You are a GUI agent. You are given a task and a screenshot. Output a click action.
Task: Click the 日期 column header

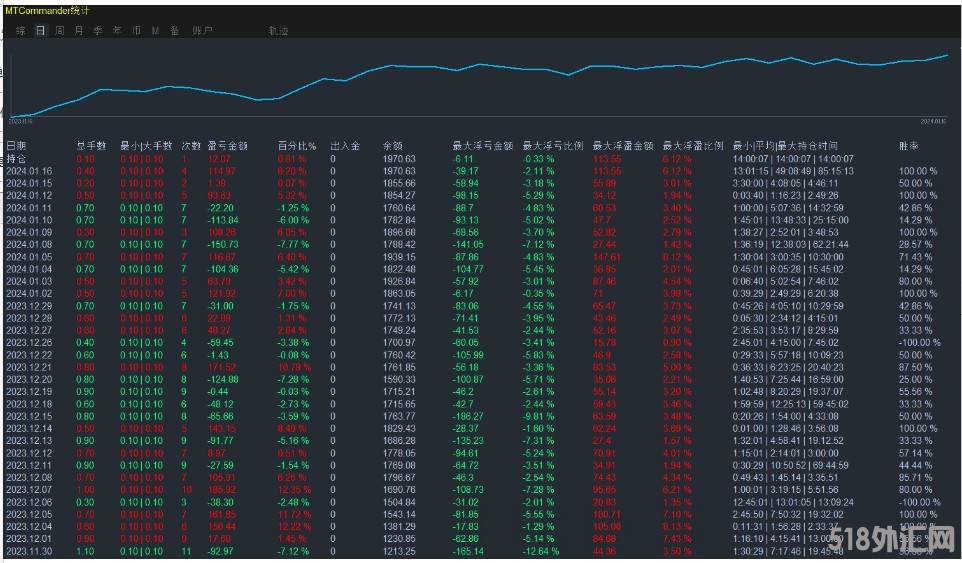(17, 146)
